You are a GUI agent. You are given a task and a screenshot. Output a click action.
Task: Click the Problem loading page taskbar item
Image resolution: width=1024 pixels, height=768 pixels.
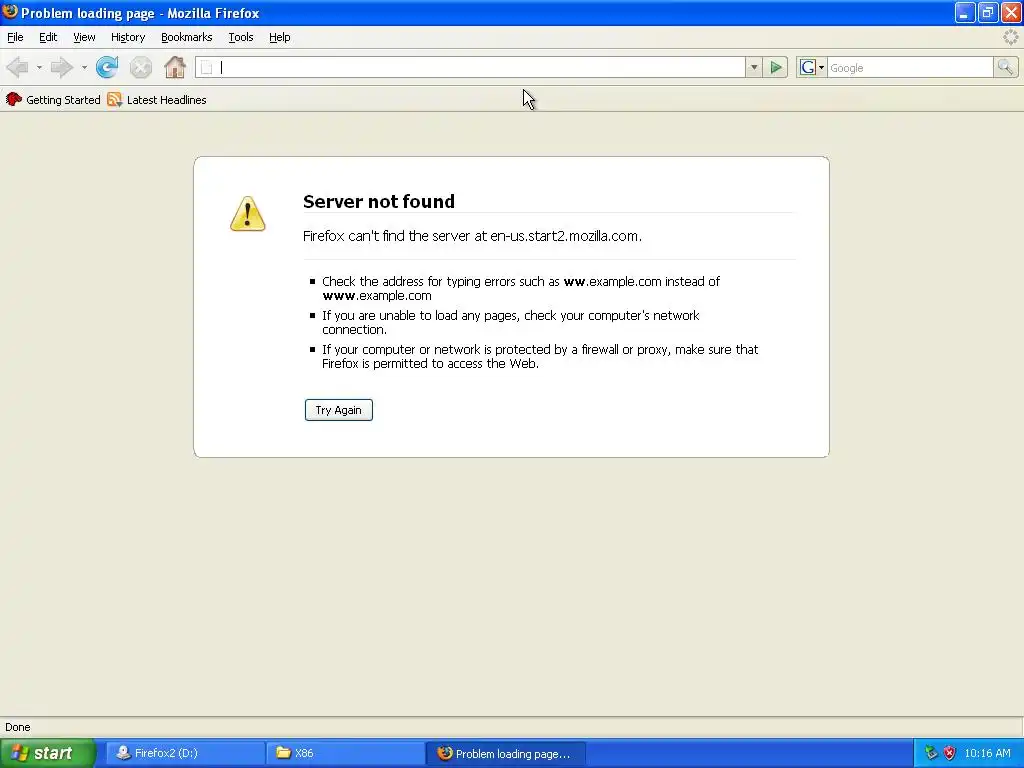(505, 753)
